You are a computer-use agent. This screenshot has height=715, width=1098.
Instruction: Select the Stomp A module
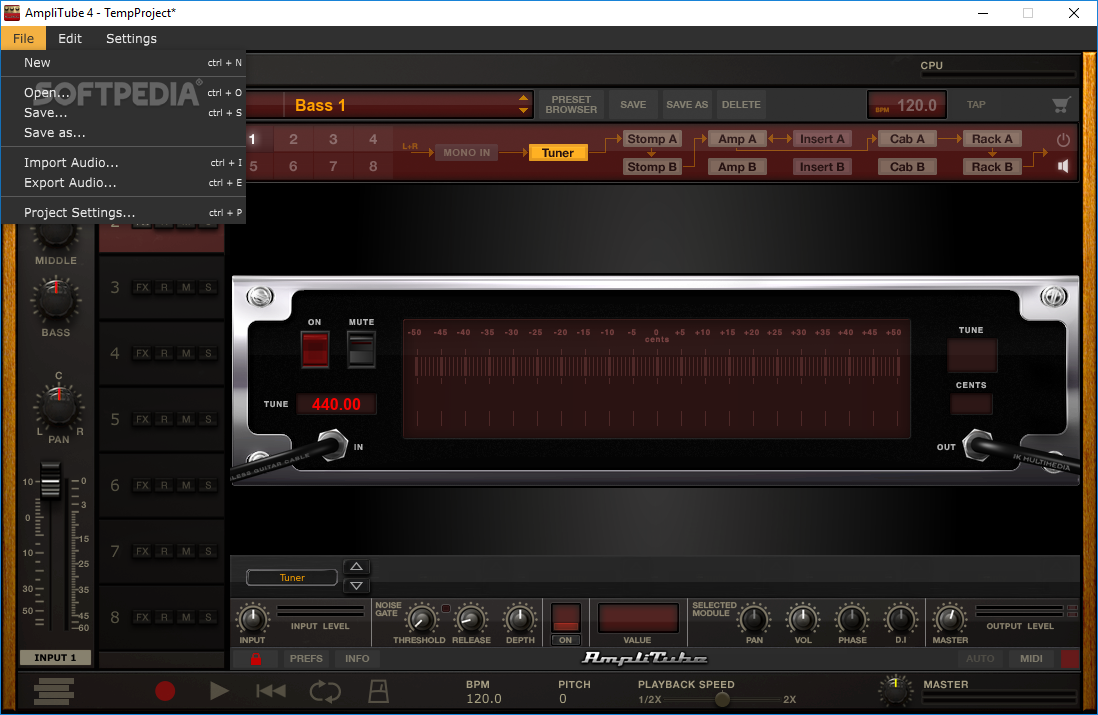(652, 139)
